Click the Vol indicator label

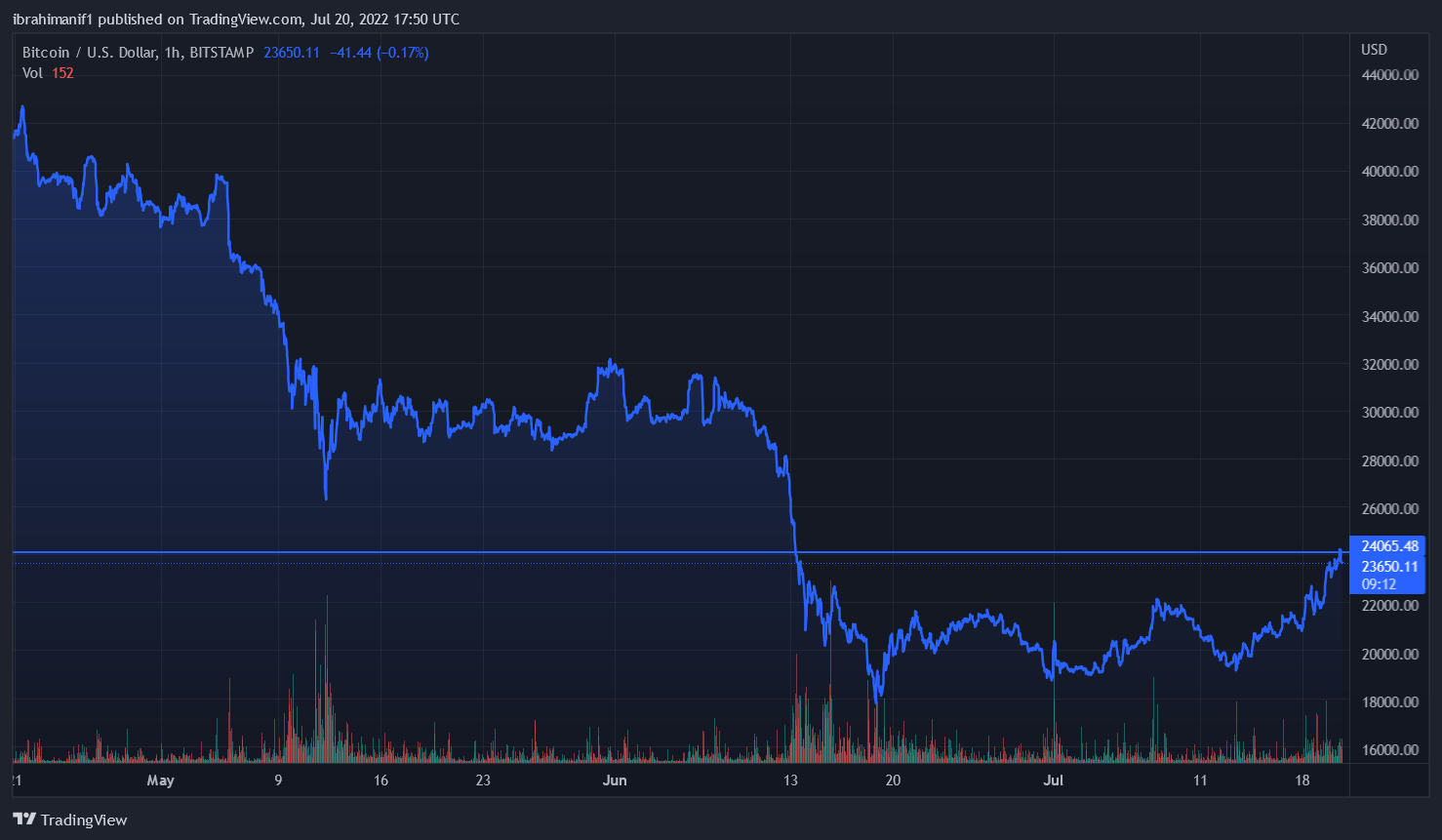tap(32, 73)
